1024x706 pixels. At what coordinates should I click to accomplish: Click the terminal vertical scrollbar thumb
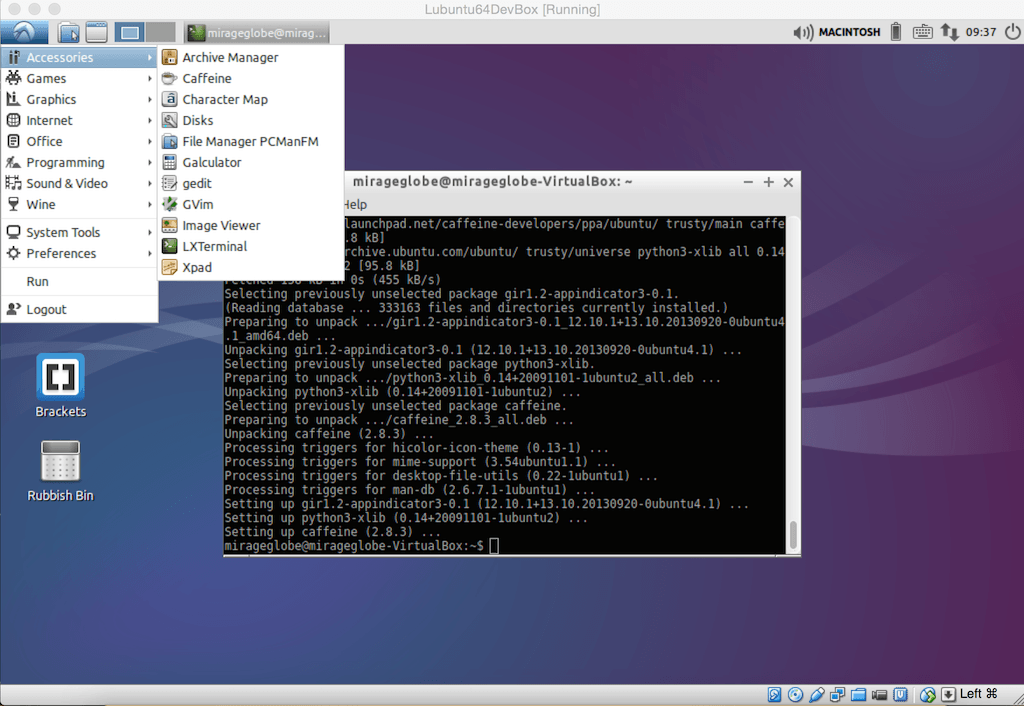coord(793,535)
